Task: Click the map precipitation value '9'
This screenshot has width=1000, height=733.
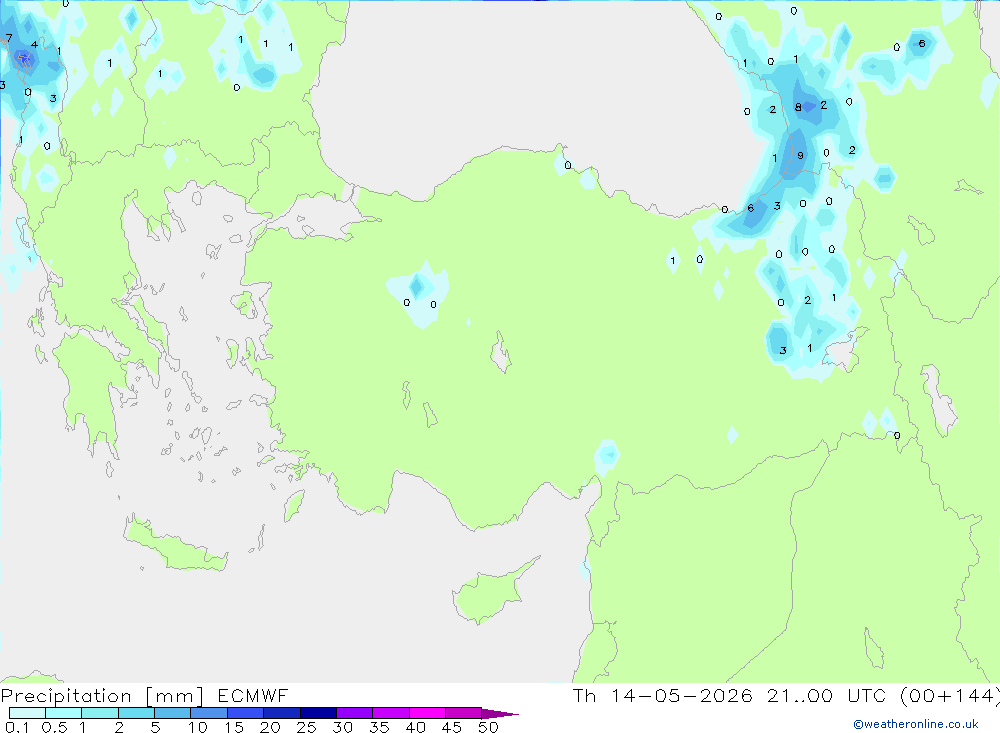Action: 800,156
